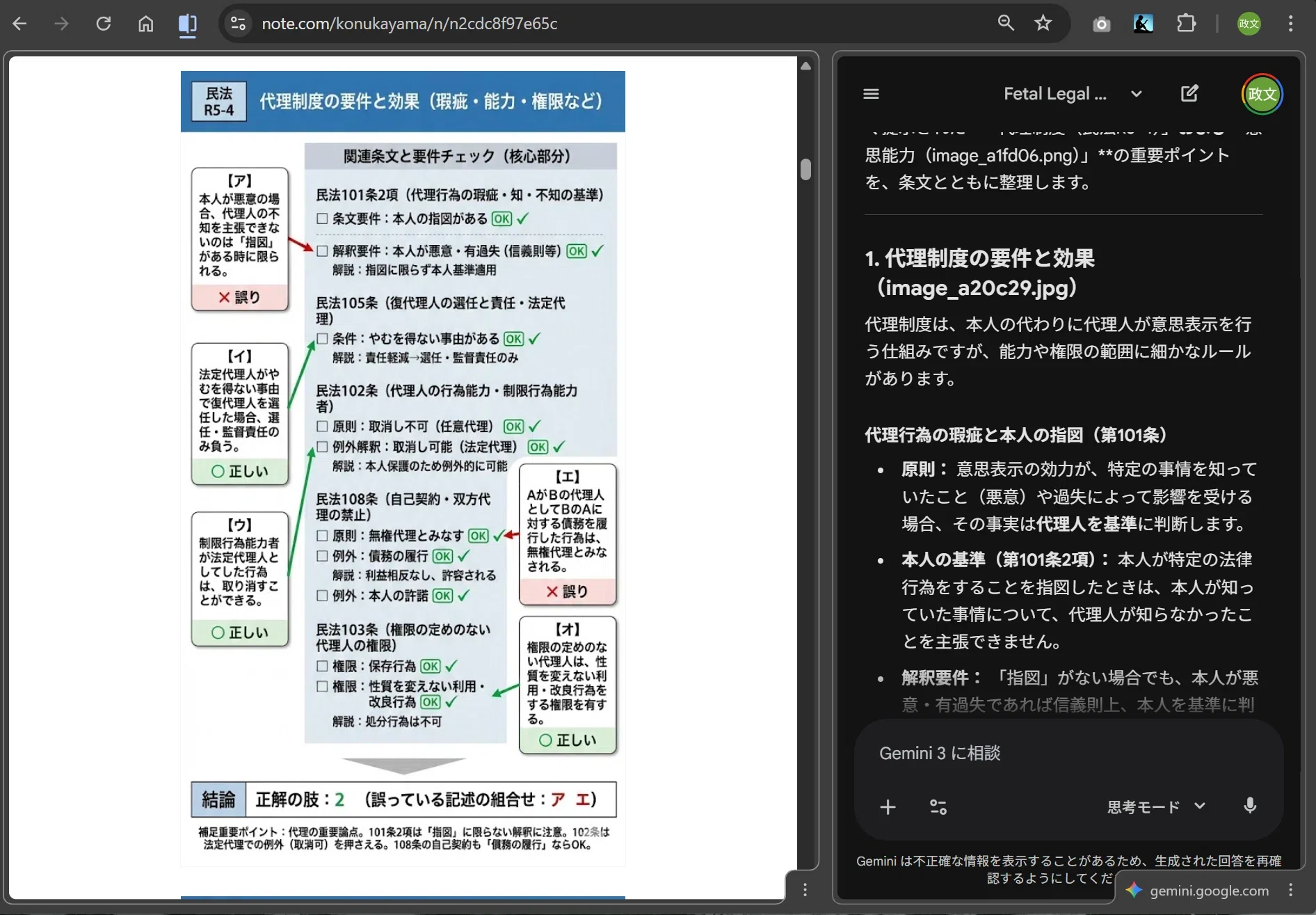Viewport: 1316px width, 915px height.
Task: Click the 【エ】 statement card in infographic
Action: point(568,534)
